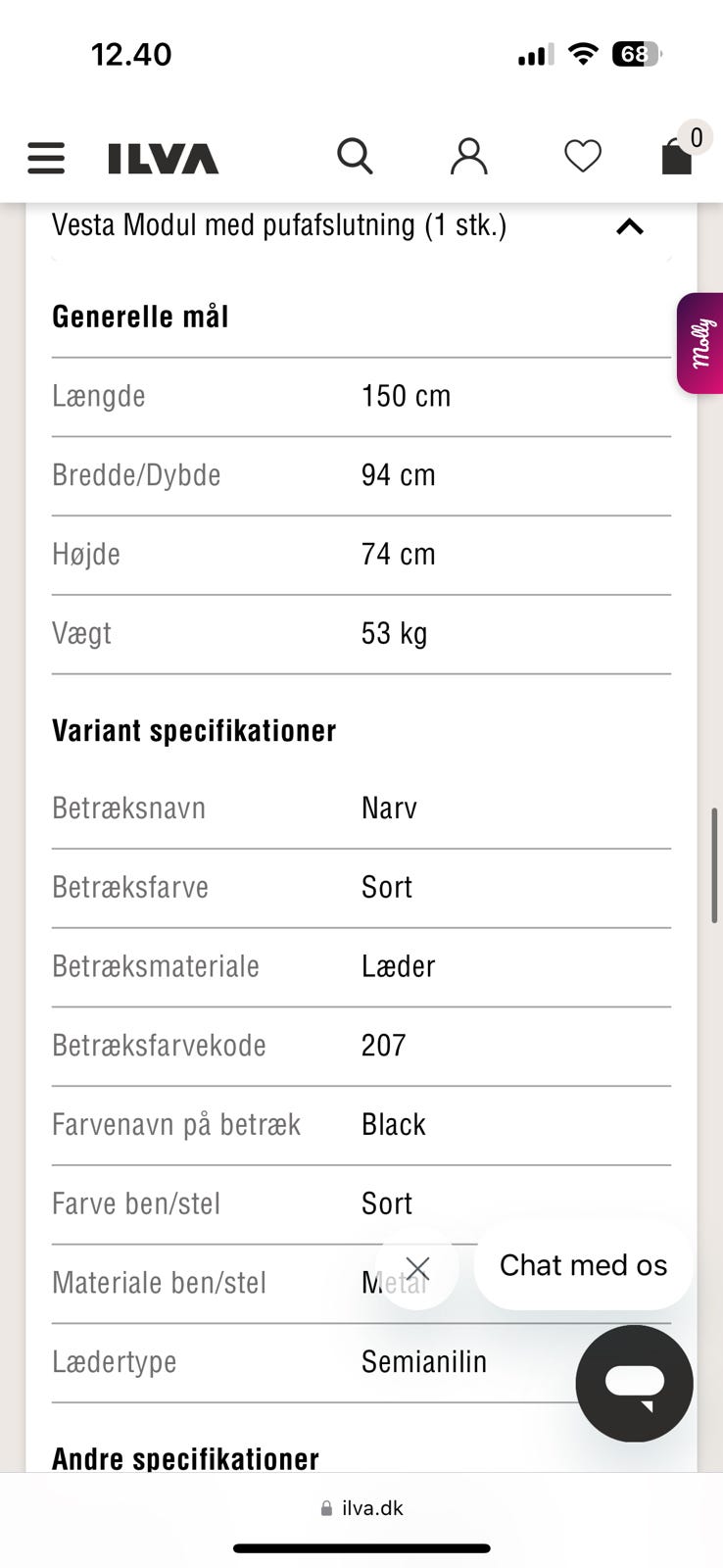
Task: Click the Variant specifikationer heading
Action: point(194,731)
